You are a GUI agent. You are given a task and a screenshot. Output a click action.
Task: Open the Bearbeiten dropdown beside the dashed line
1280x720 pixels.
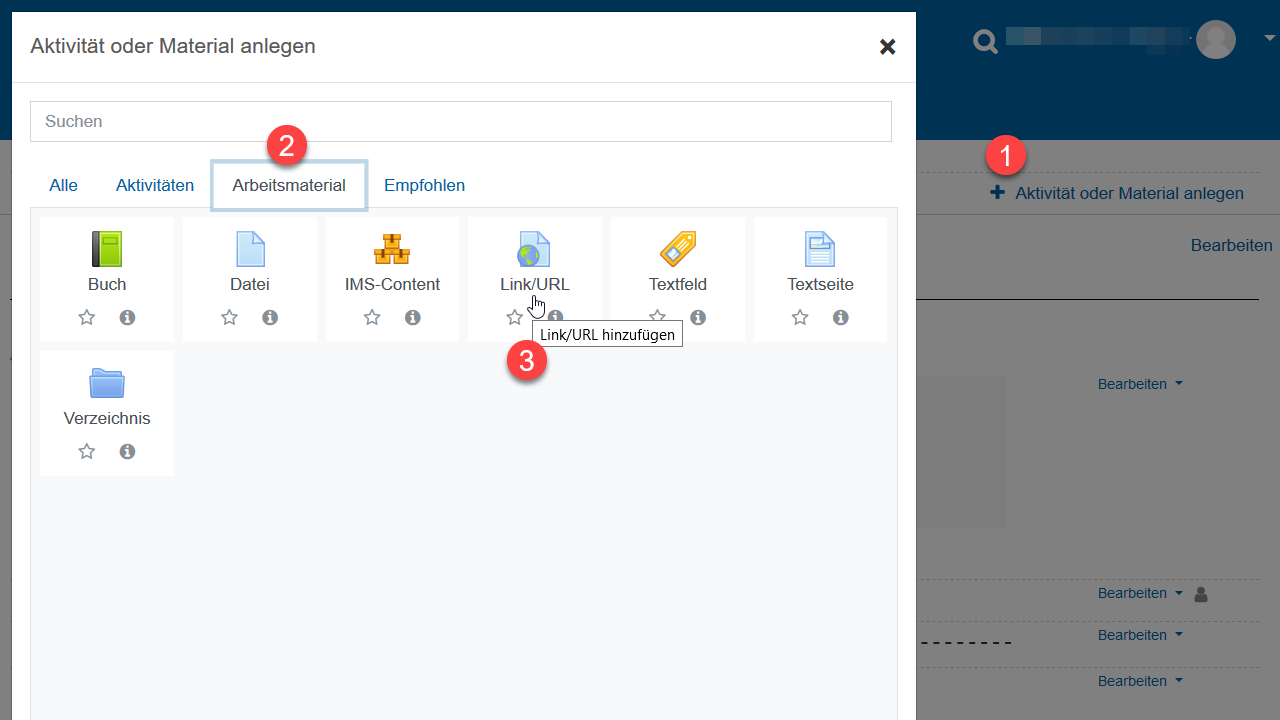[x=1140, y=635]
